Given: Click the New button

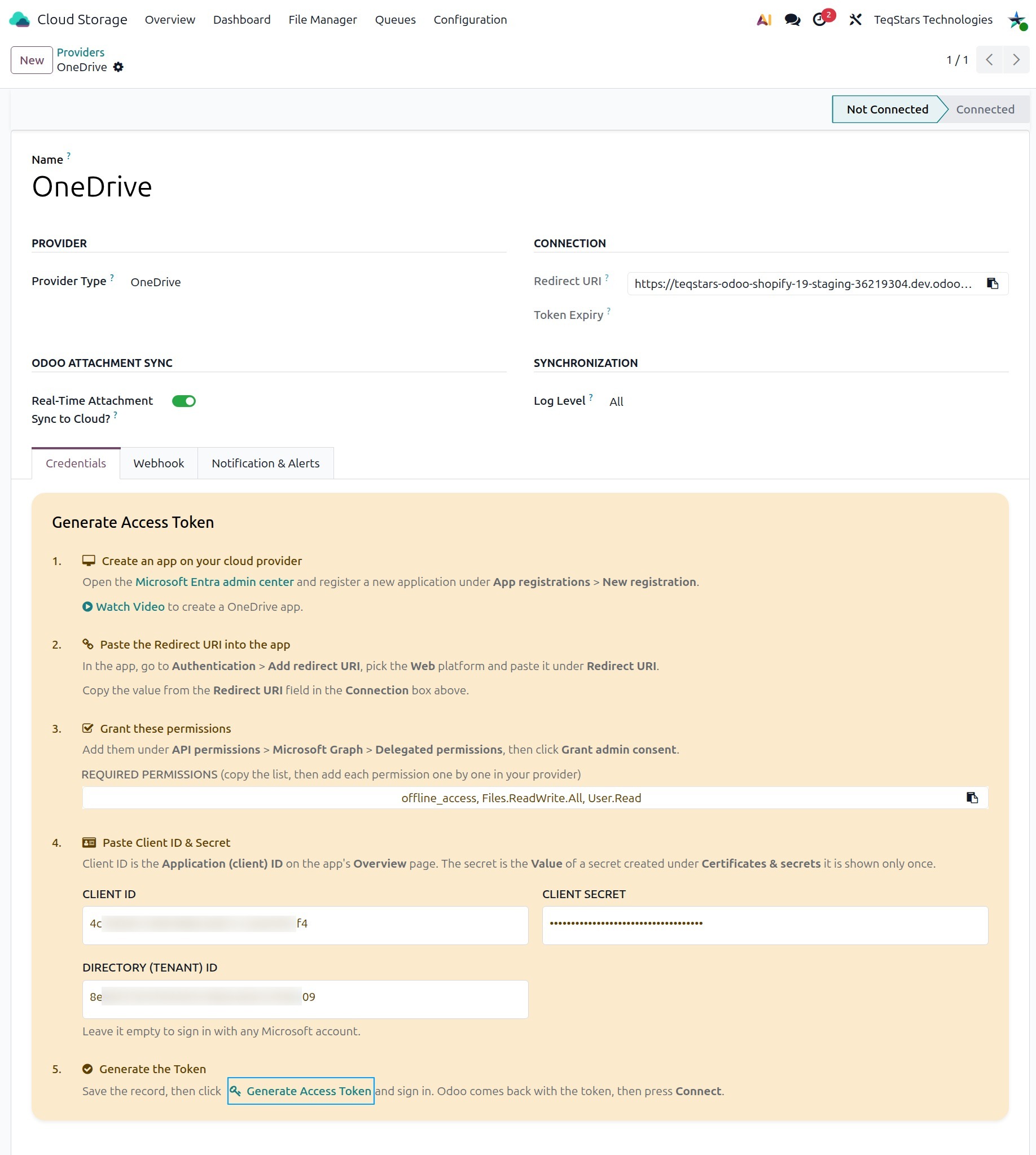Looking at the screenshot, I should pyautogui.click(x=32, y=60).
